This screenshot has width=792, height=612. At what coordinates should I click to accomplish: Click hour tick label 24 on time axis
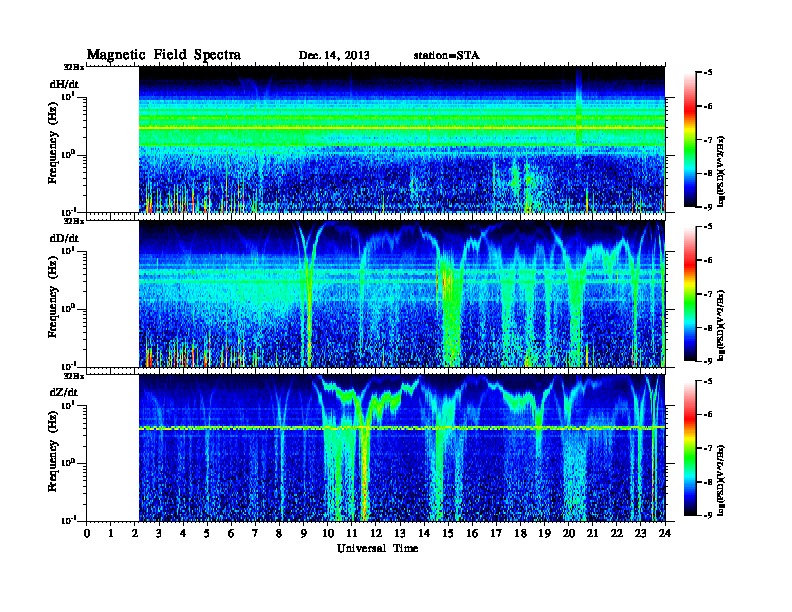tap(665, 533)
